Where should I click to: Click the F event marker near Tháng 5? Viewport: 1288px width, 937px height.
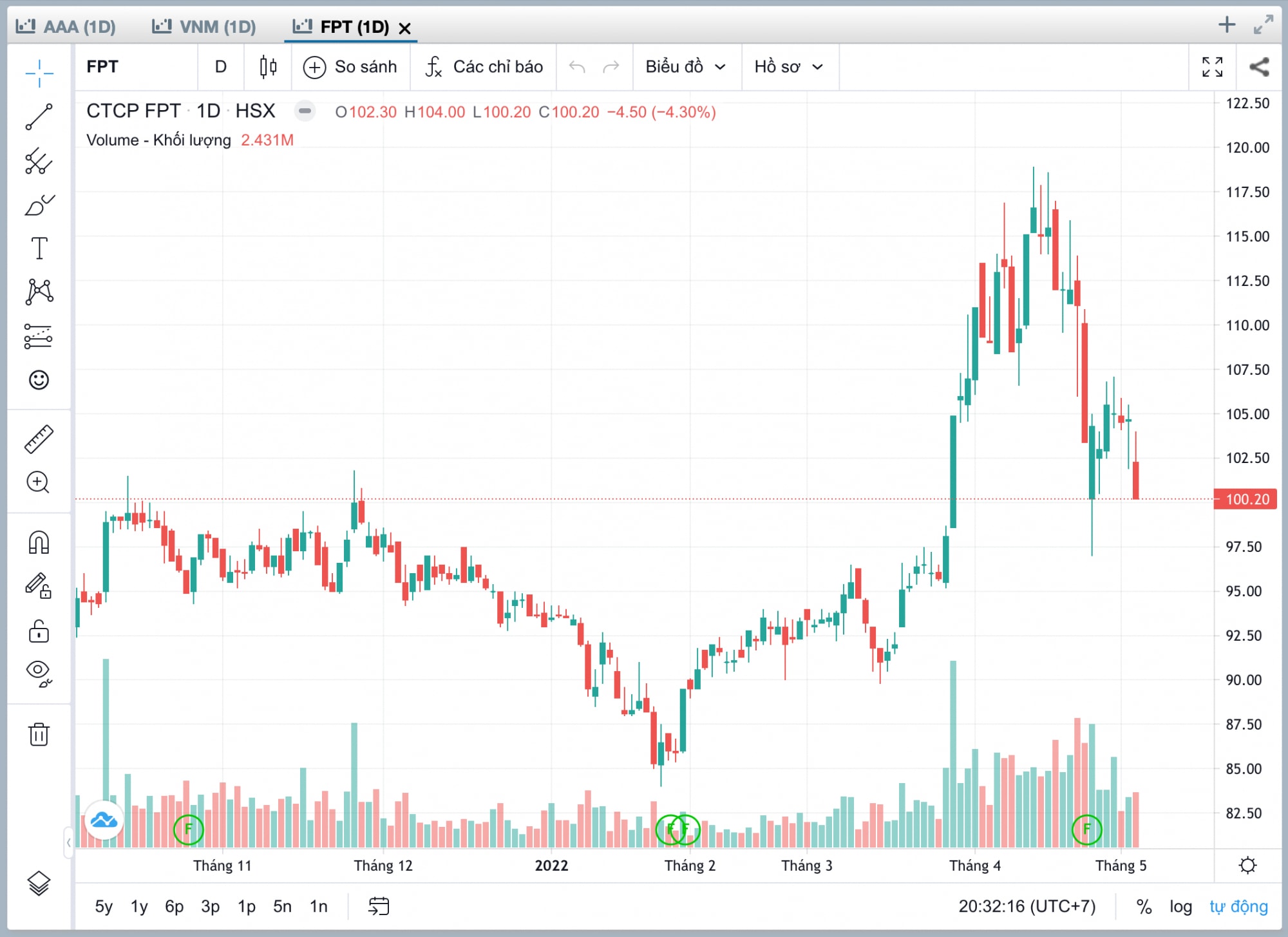coord(1086,829)
